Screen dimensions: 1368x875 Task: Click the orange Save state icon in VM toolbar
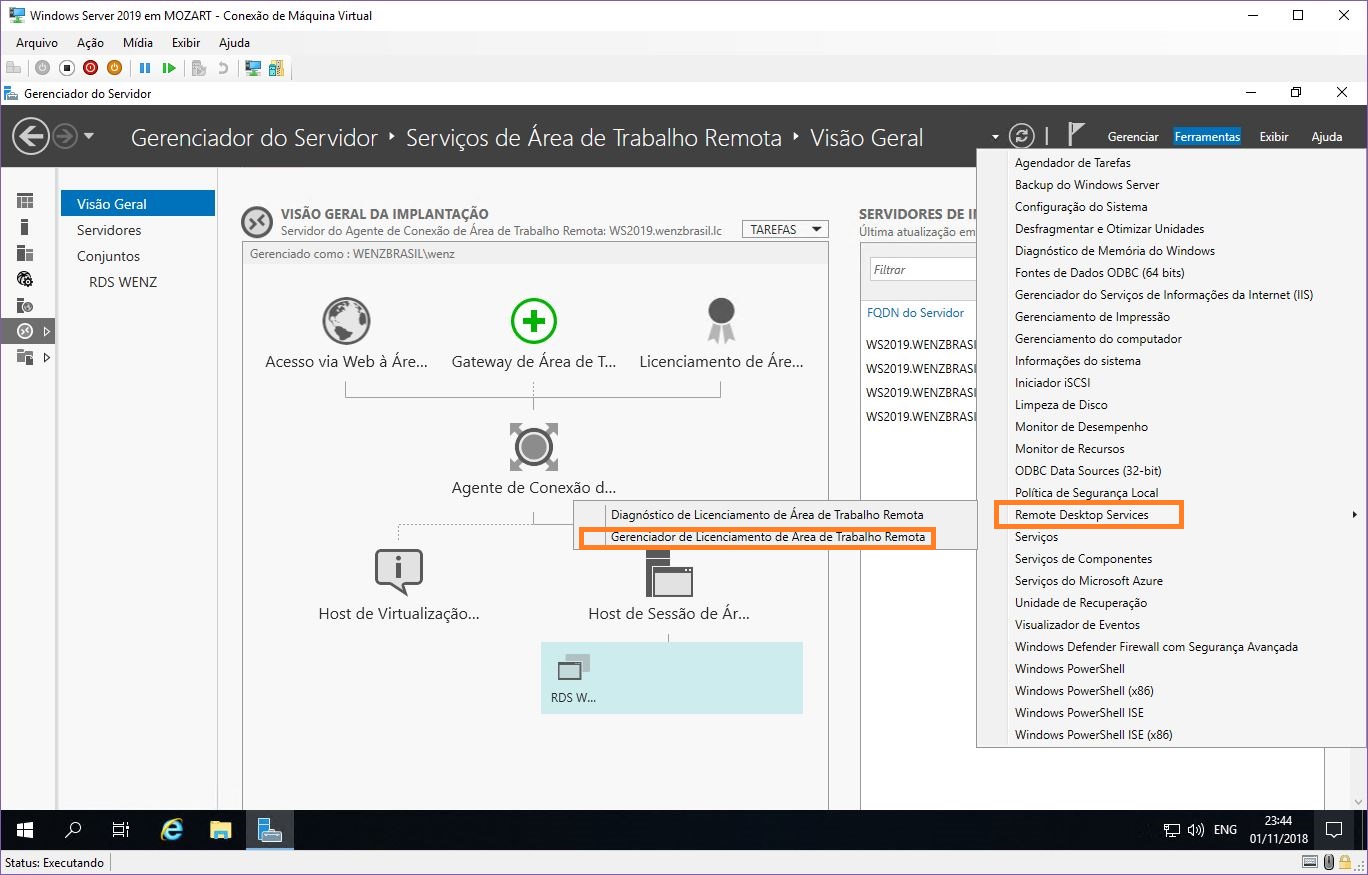[x=114, y=68]
